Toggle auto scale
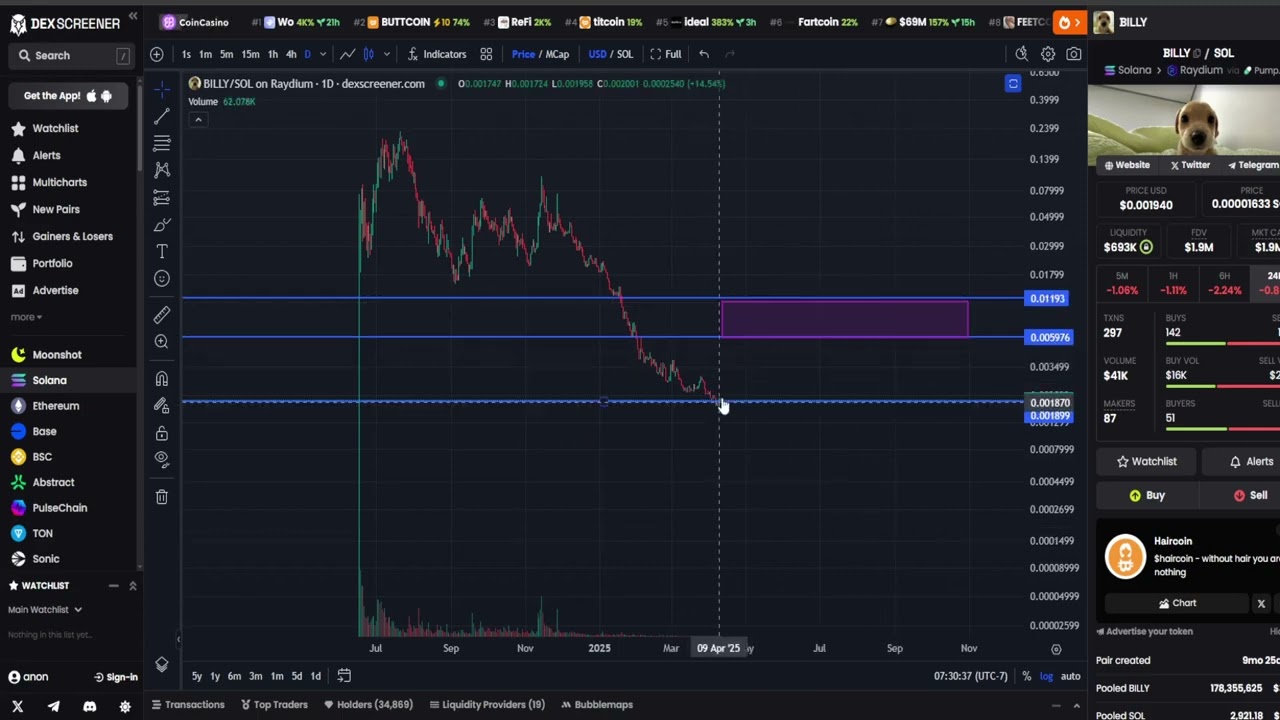The height and width of the screenshot is (720, 1280). point(1070,676)
